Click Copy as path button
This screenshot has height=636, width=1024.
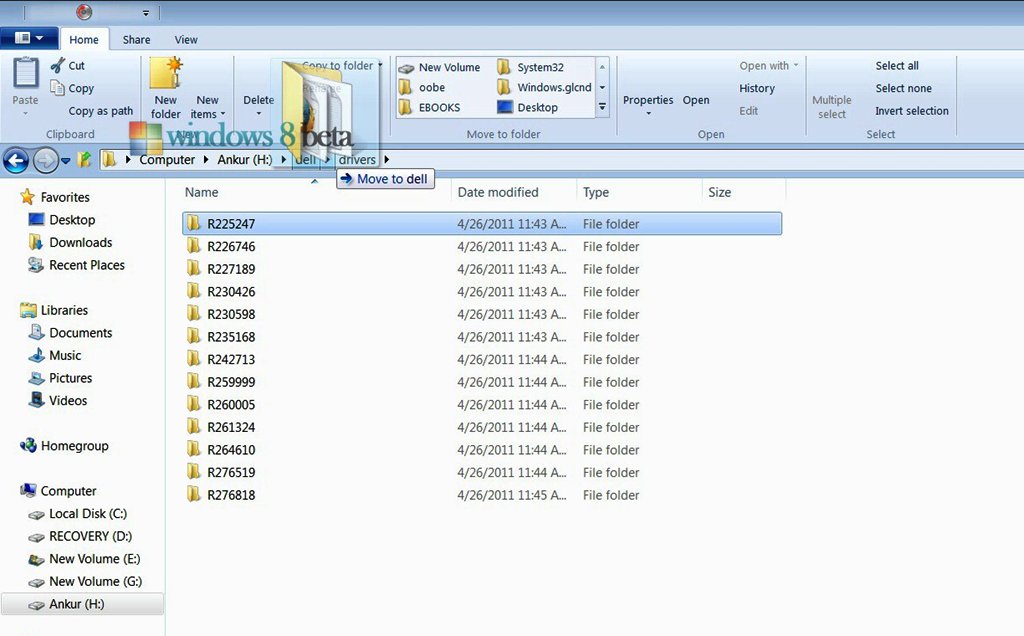100,111
